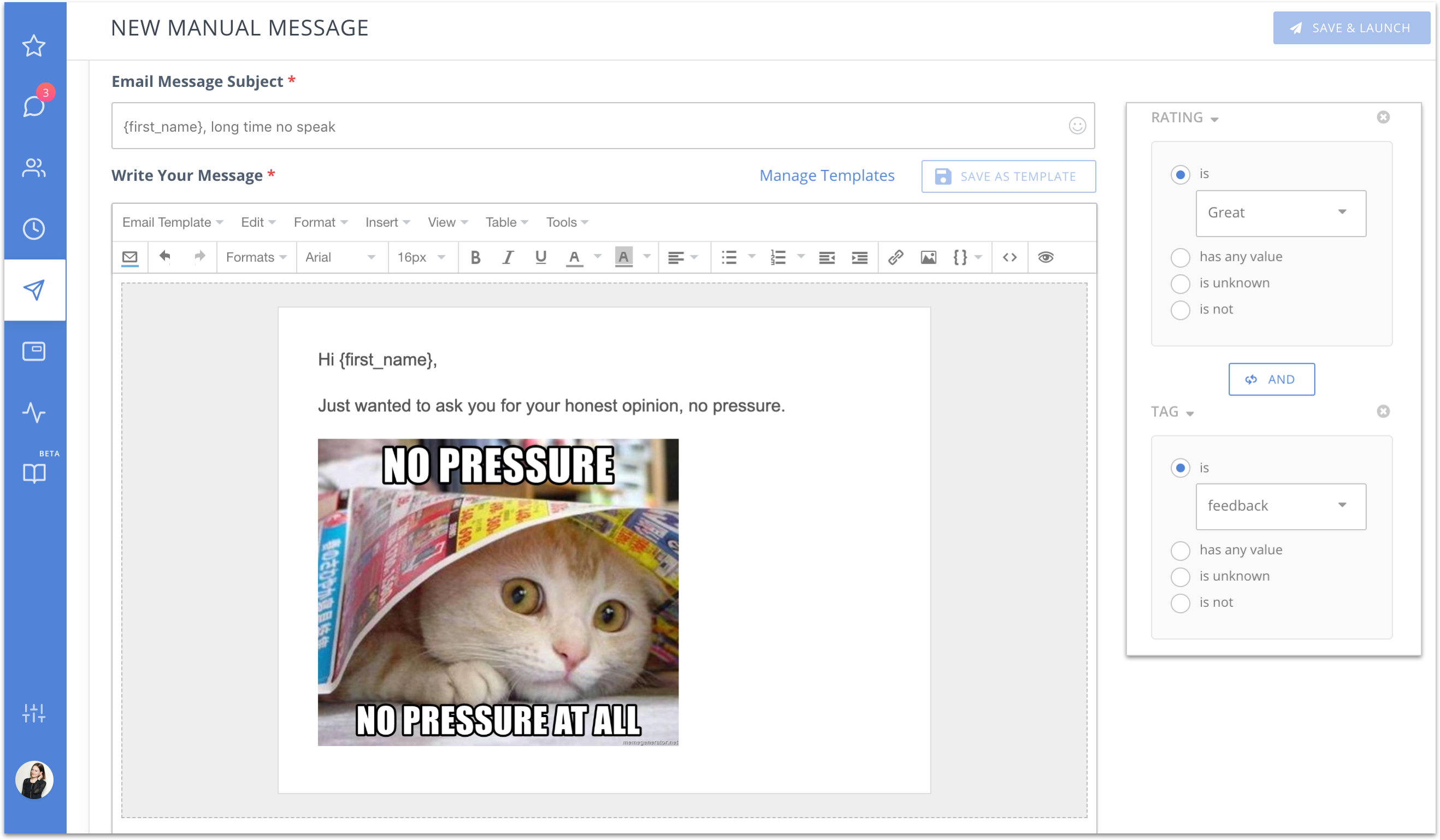This screenshot has width=1440, height=840.
Task: Open the Insert menu
Action: coord(387,222)
